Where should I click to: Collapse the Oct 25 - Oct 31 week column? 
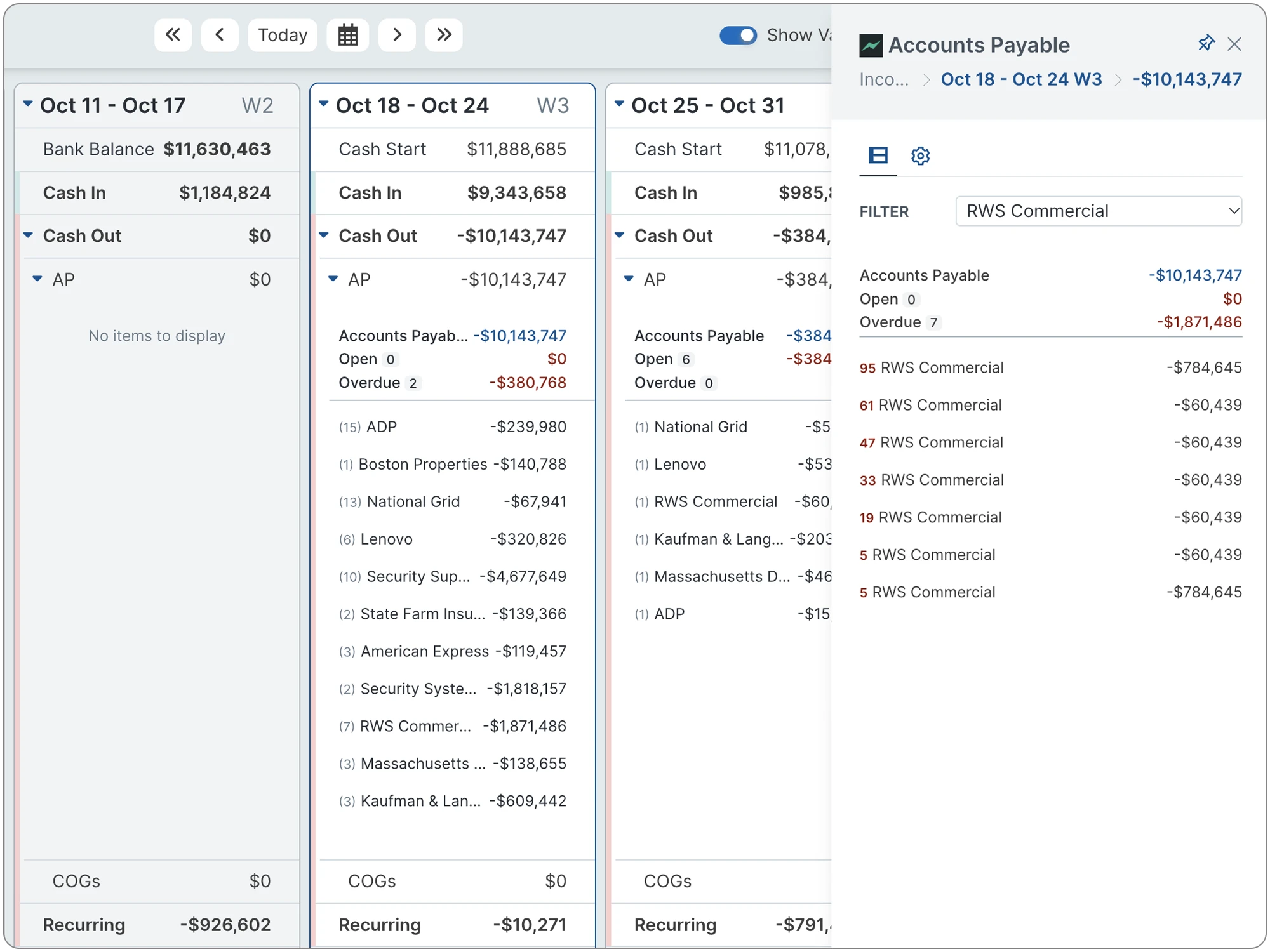[x=620, y=103]
